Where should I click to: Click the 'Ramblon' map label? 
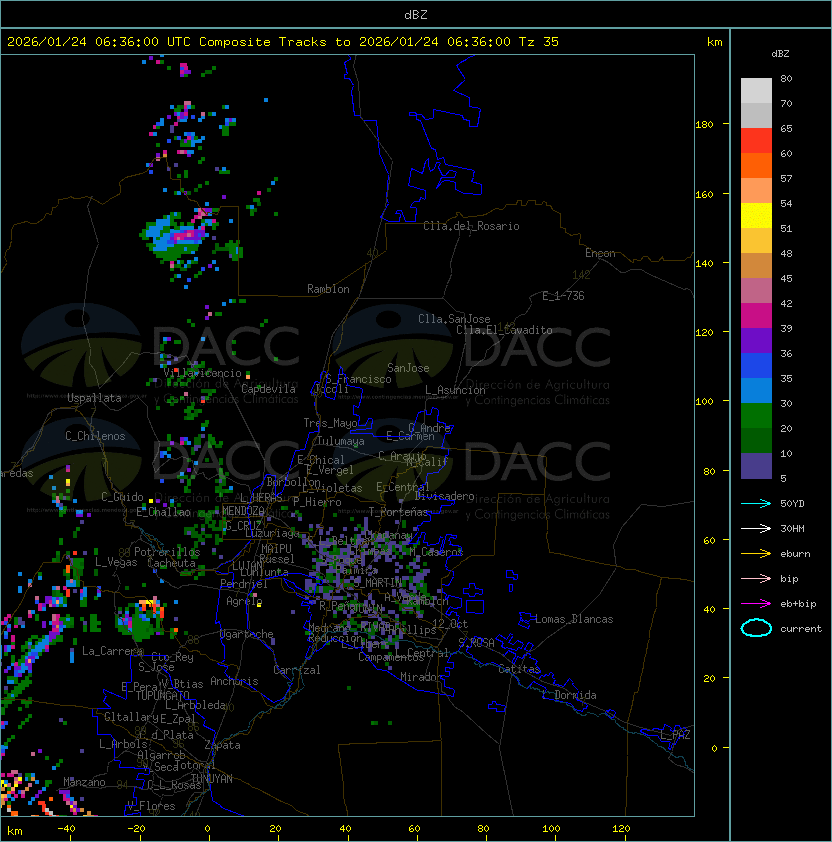[x=328, y=289]
